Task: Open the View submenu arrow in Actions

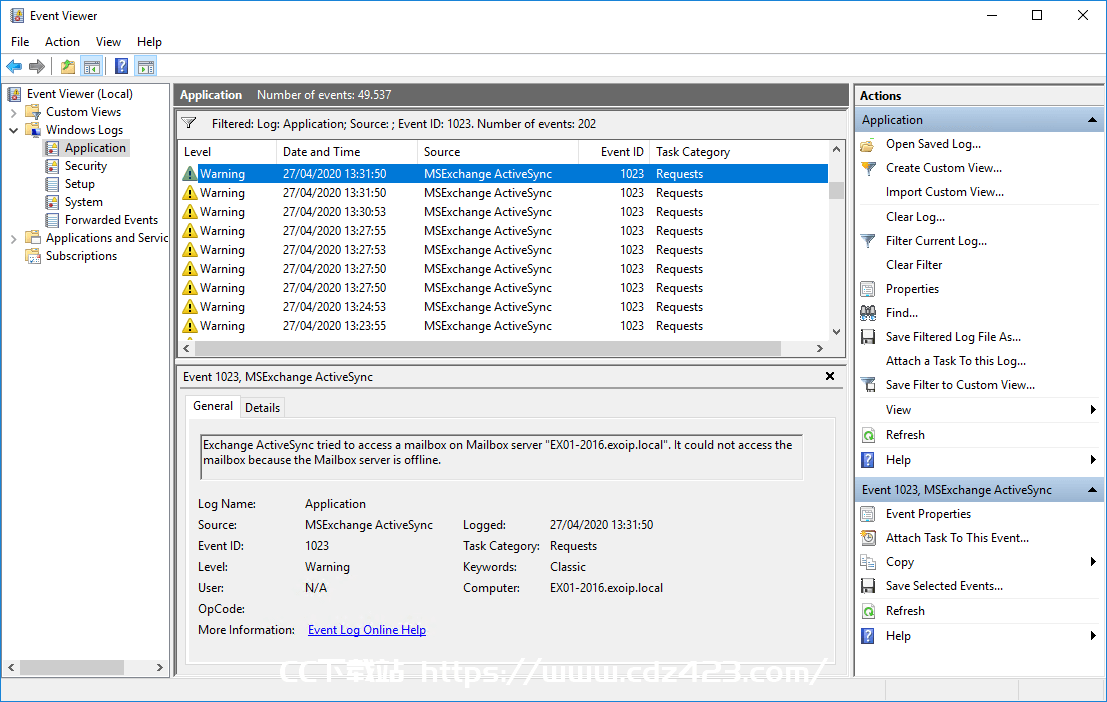Action: 1093,410
